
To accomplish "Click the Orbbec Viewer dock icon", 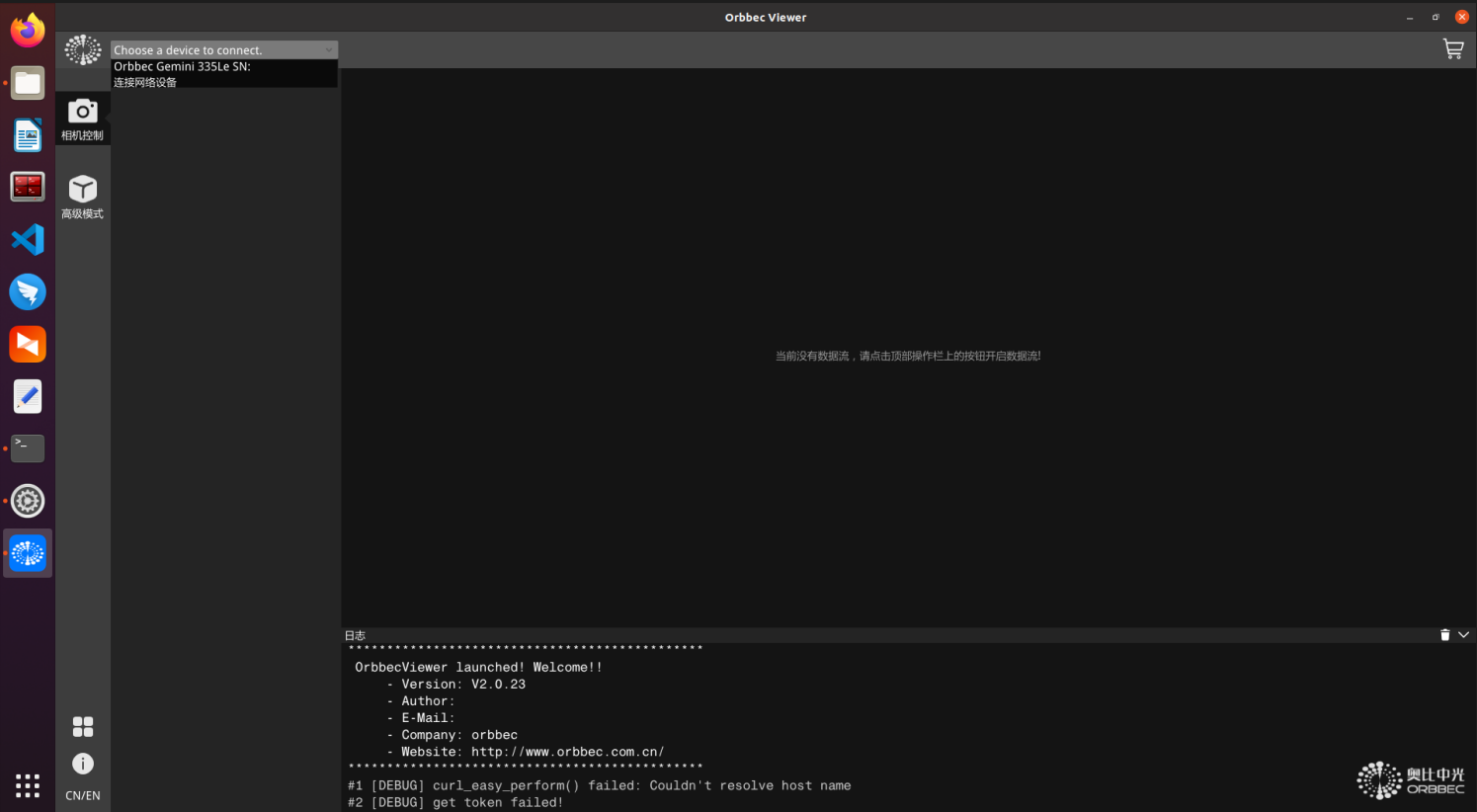I will click(28, 553).
